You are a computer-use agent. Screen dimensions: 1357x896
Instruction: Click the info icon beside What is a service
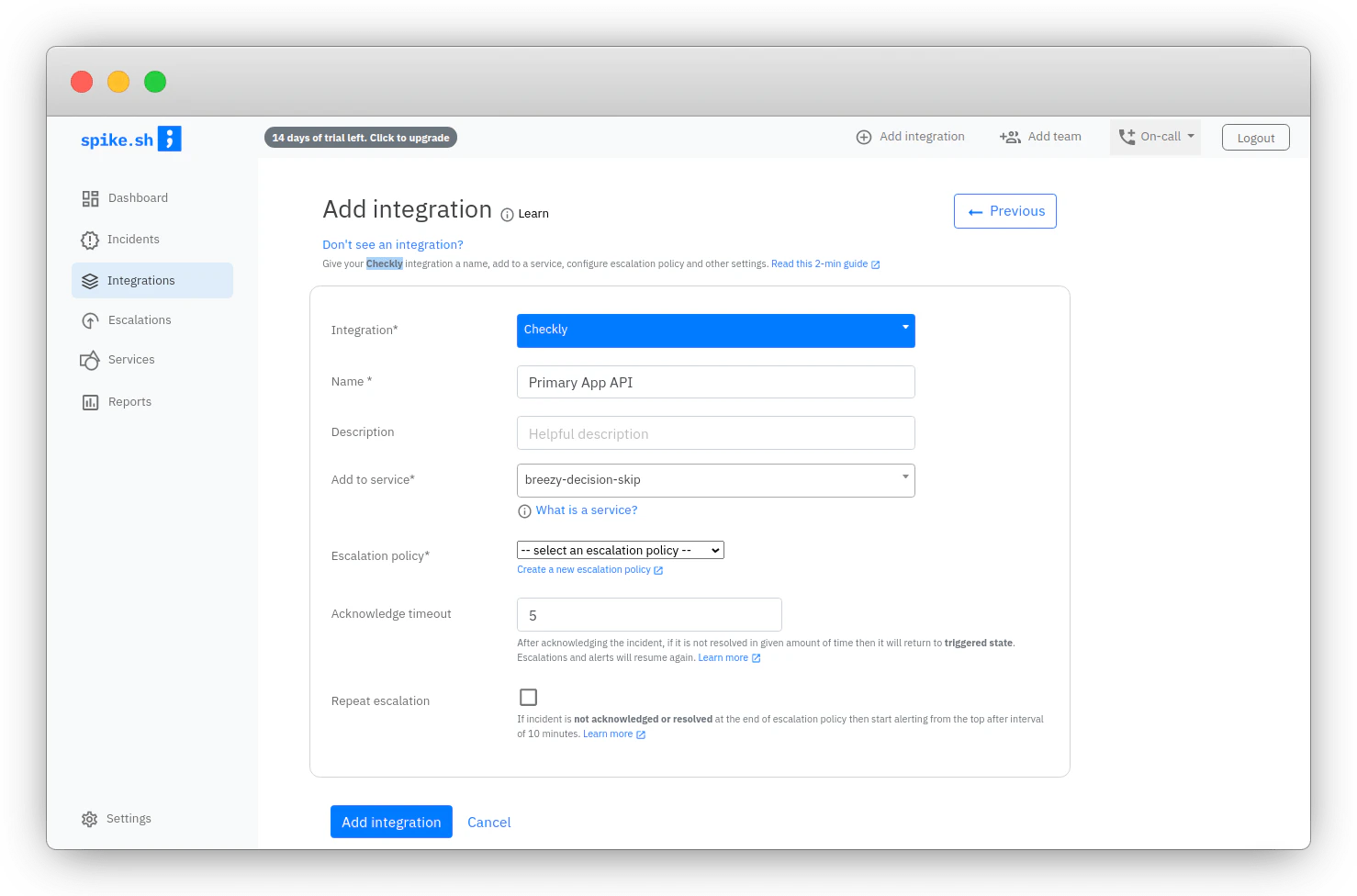point(524,511)
